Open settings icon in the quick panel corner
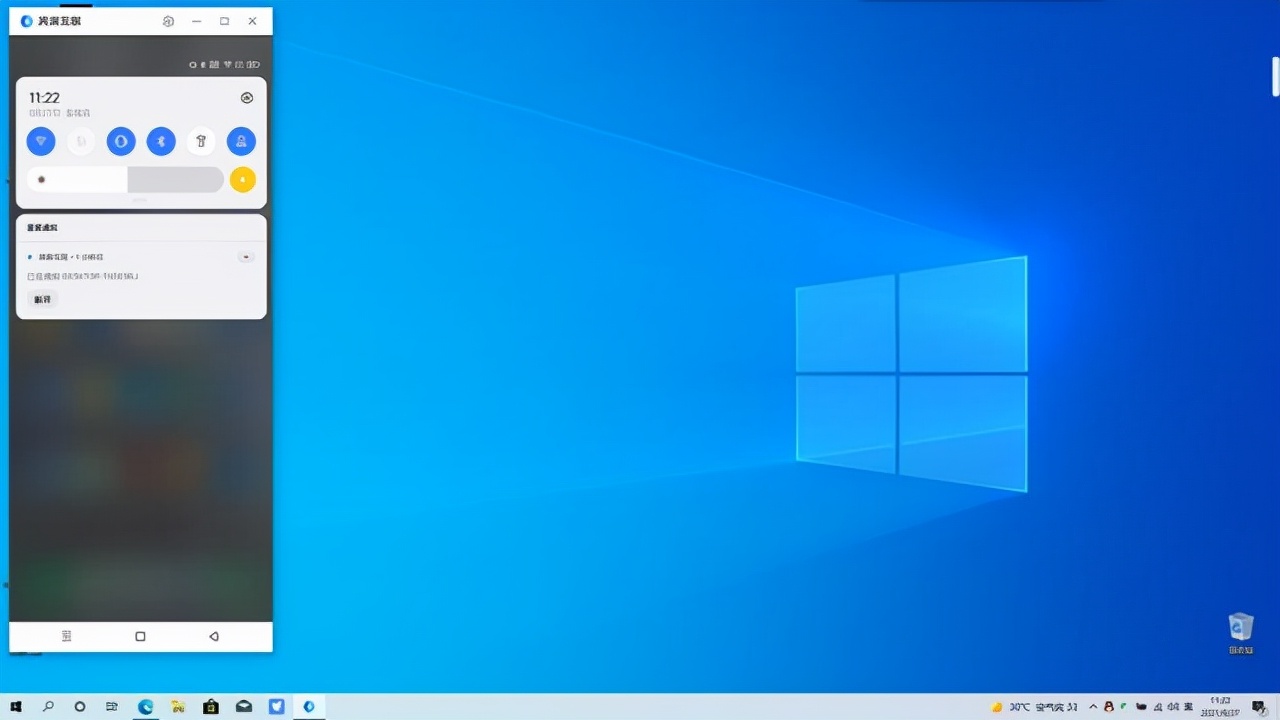The width and height of the screenshot is (1280, 720). click(247, 98)
